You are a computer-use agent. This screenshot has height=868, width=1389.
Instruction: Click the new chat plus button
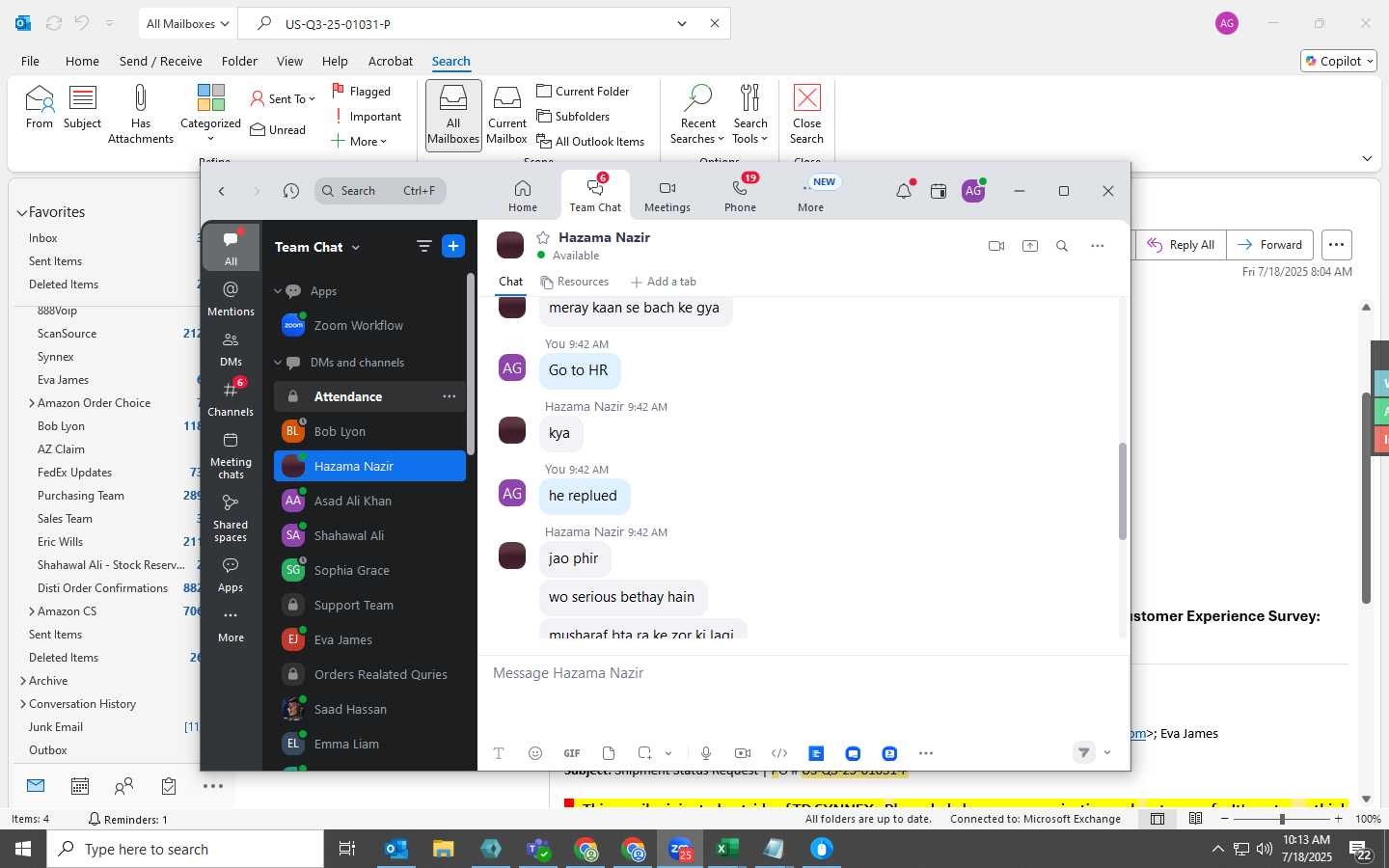coord(453,246)
